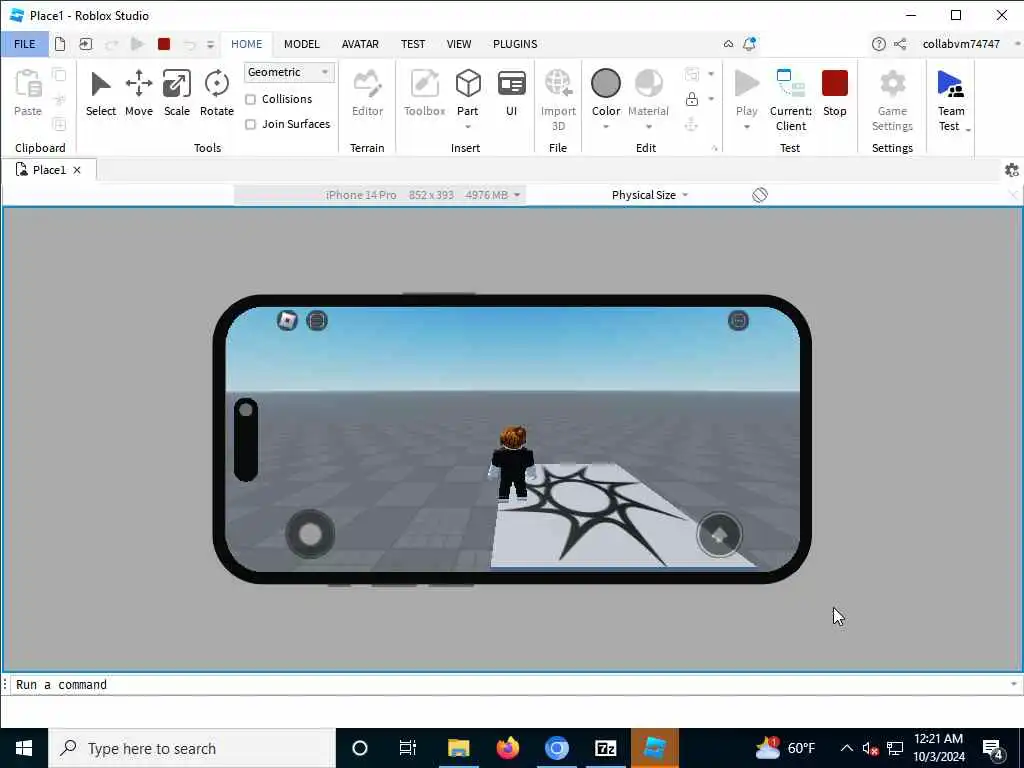The image size is (1024, 768).
Task: Click the Group icon in Edit section
Action: pos(692,74)
